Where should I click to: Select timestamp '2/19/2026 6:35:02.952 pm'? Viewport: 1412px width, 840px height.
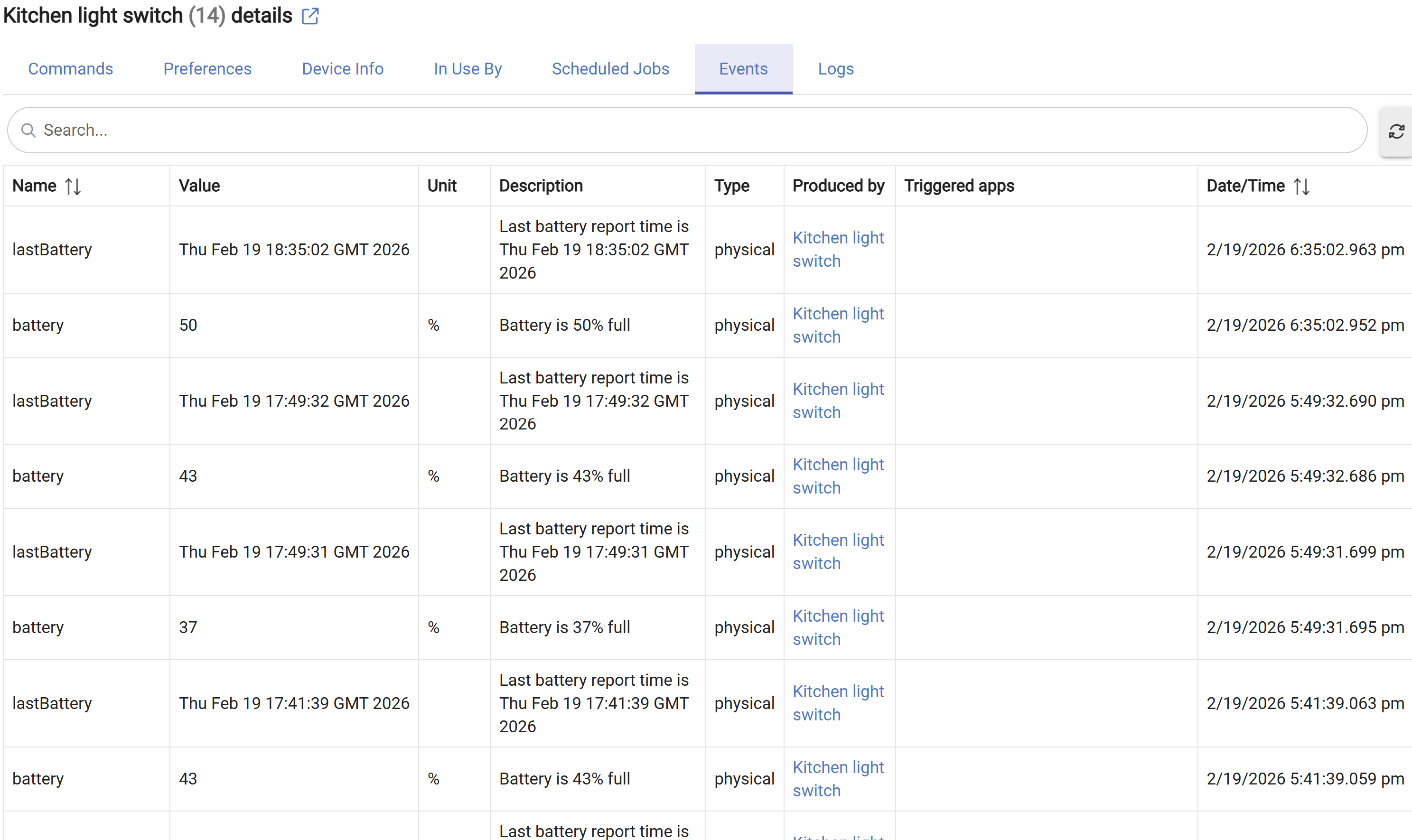pyautogui.click(x=1305, y=326)
